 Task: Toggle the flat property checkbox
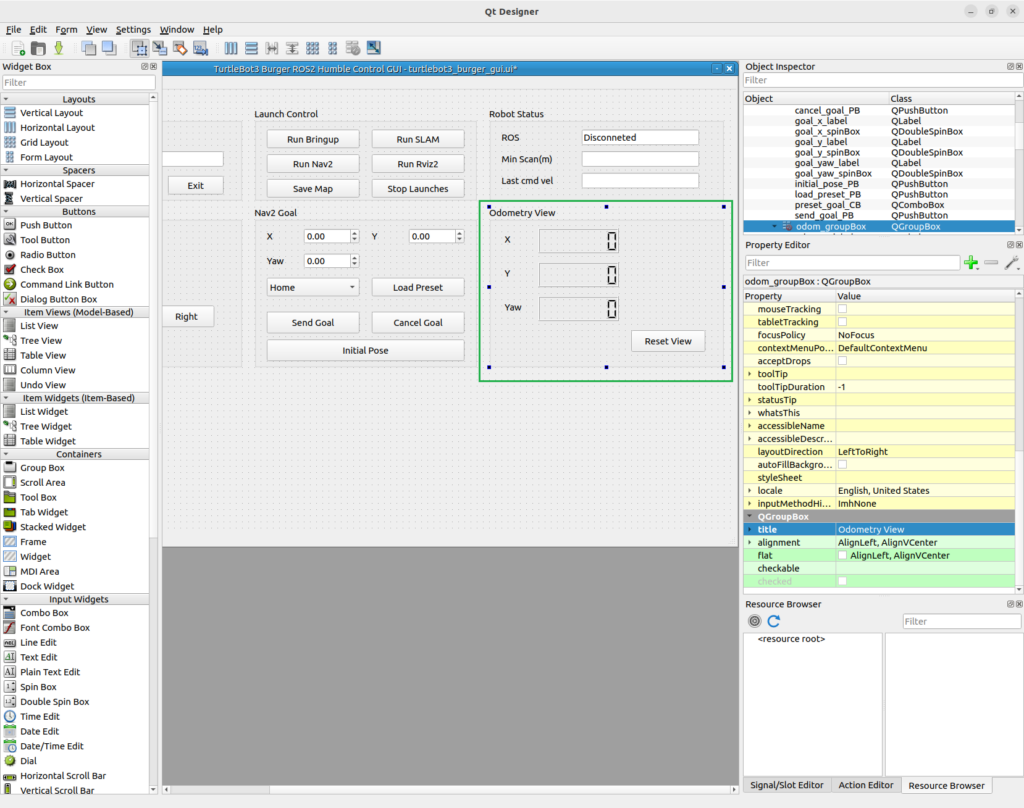pyautogui.click(x=842, y=555)
